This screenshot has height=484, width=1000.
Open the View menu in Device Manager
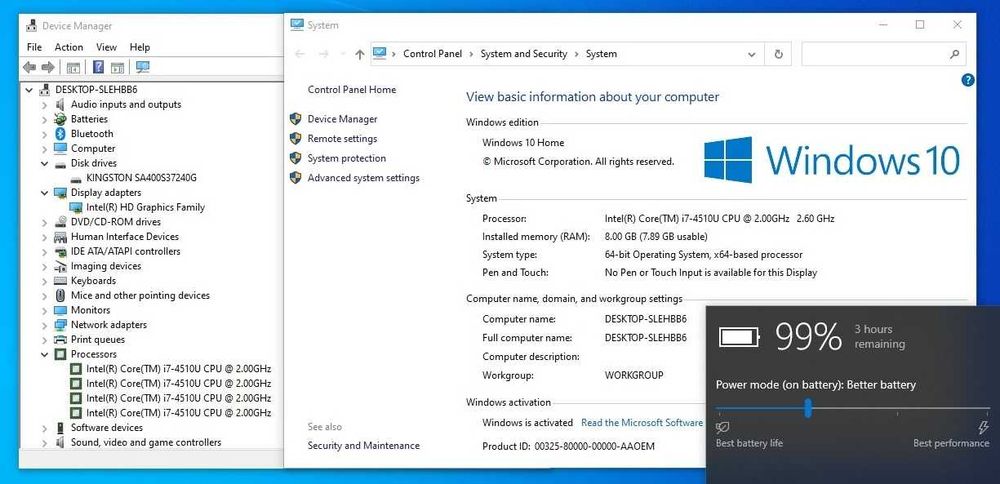[x=107, y=47]
